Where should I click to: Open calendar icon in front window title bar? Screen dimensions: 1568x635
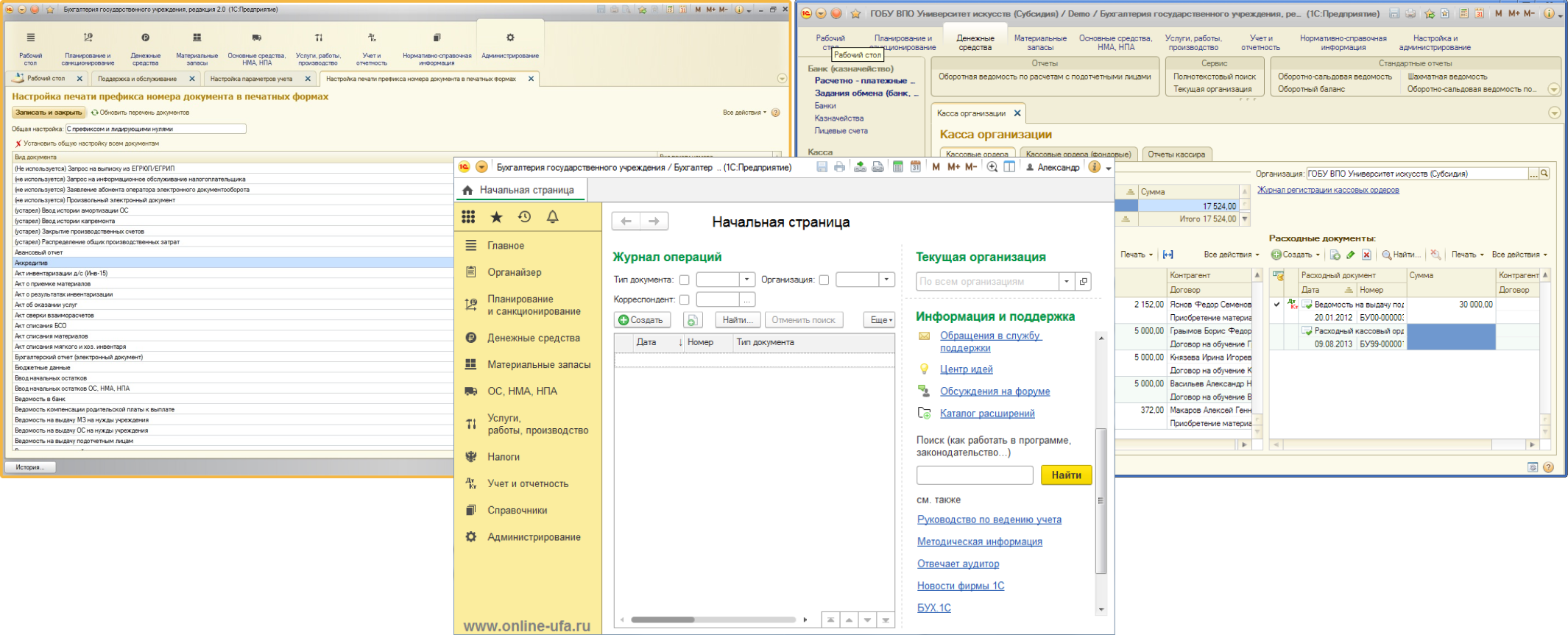pos(915,167)
